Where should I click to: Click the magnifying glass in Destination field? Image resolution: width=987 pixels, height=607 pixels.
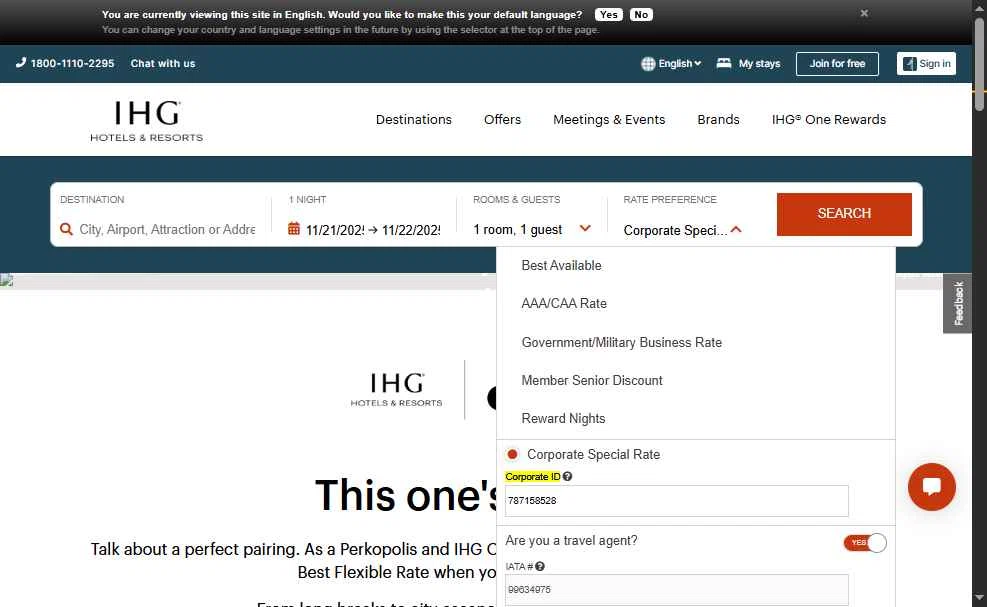(66, 229)
